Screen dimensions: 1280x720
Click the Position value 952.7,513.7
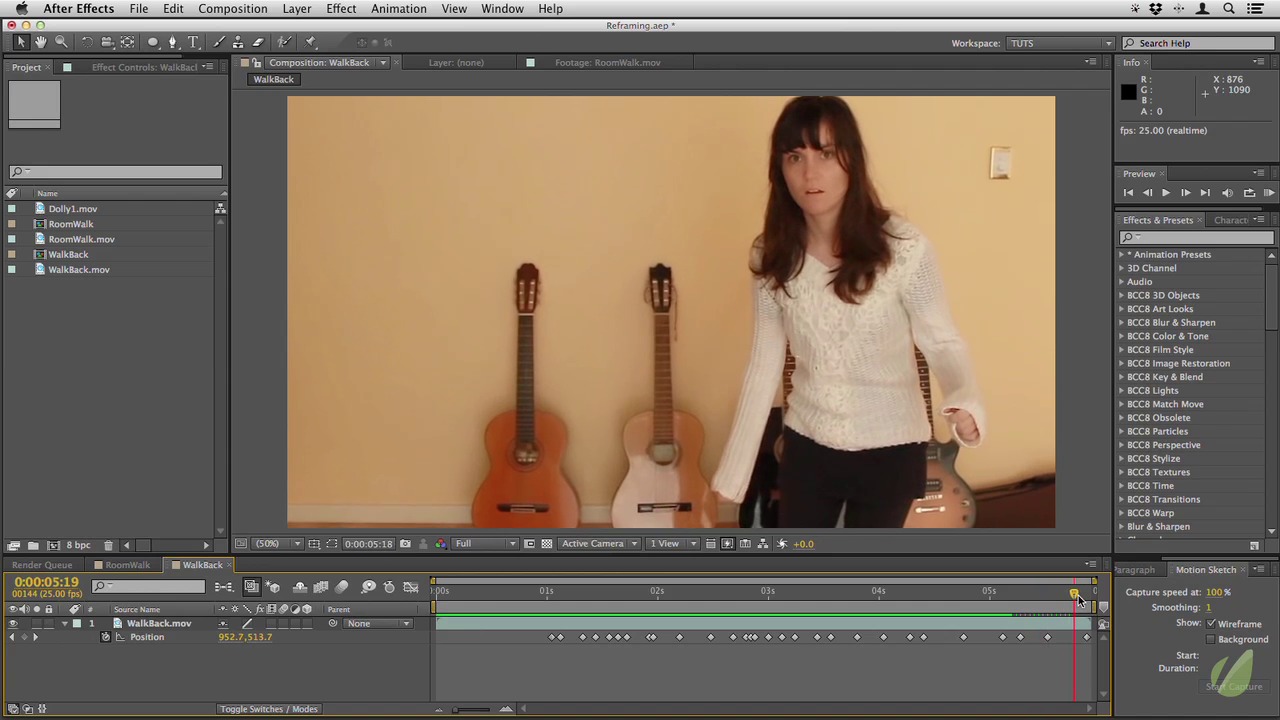[x=245, y=637]
